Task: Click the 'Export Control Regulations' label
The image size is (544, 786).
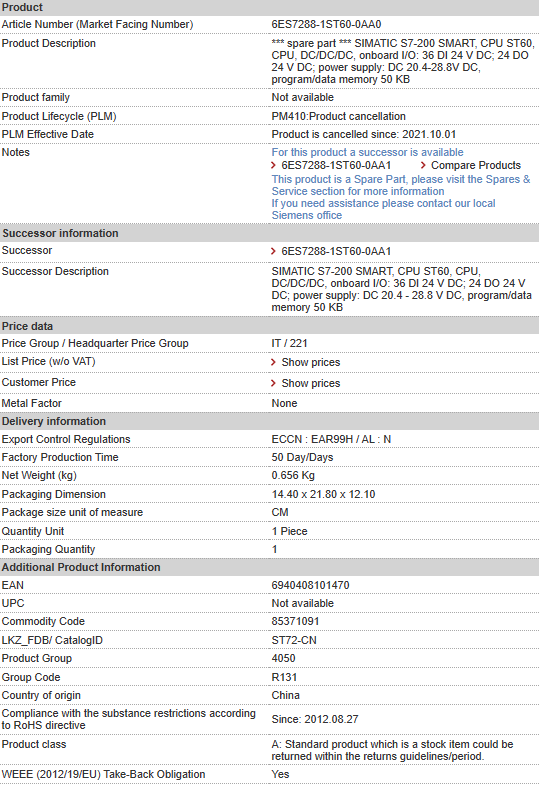Action: pos(66,440)
